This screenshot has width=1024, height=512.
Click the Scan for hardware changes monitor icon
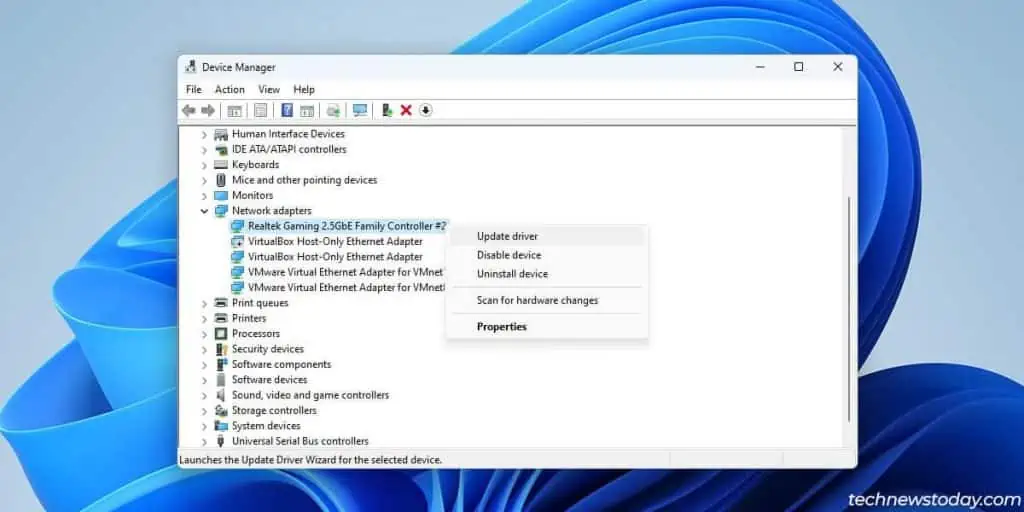[x=360, y=110]
